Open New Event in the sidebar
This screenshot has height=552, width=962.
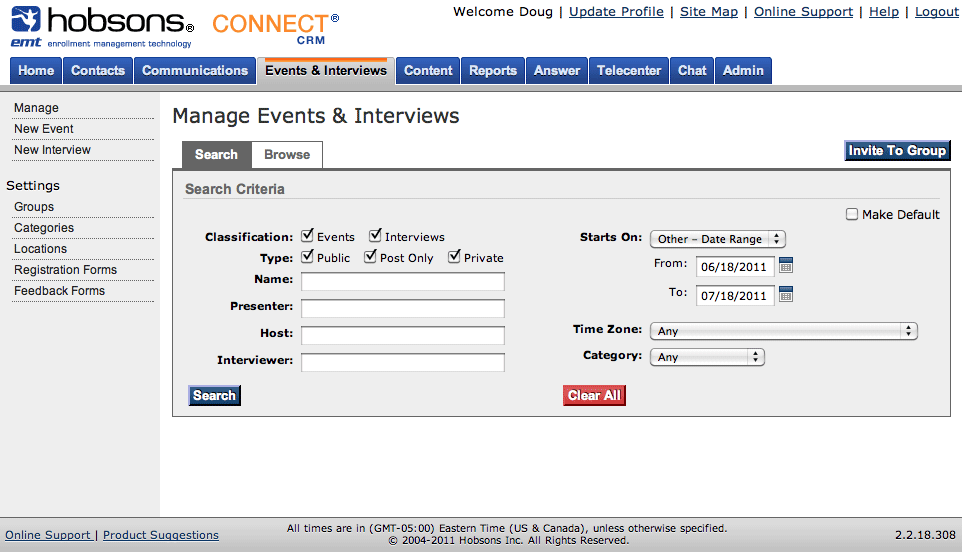[x=44, y=129]
